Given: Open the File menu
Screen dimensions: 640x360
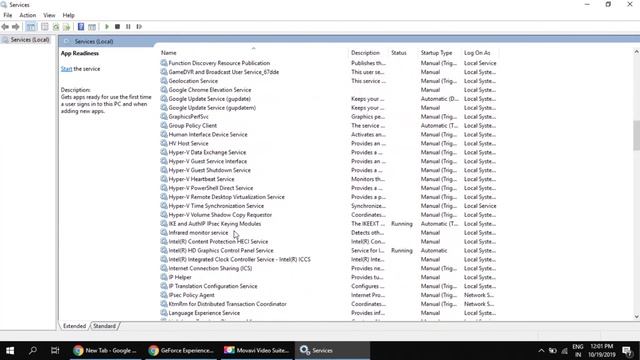Looking at the screenshot, I should [8, 15].
